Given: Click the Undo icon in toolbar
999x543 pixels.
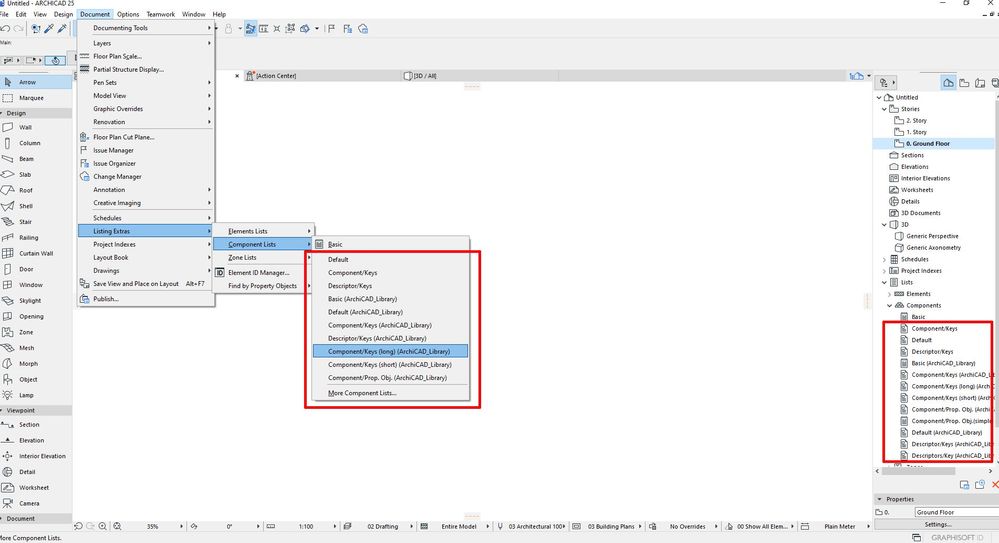Looking at the screenshot, I should click(x=6, y=29).
